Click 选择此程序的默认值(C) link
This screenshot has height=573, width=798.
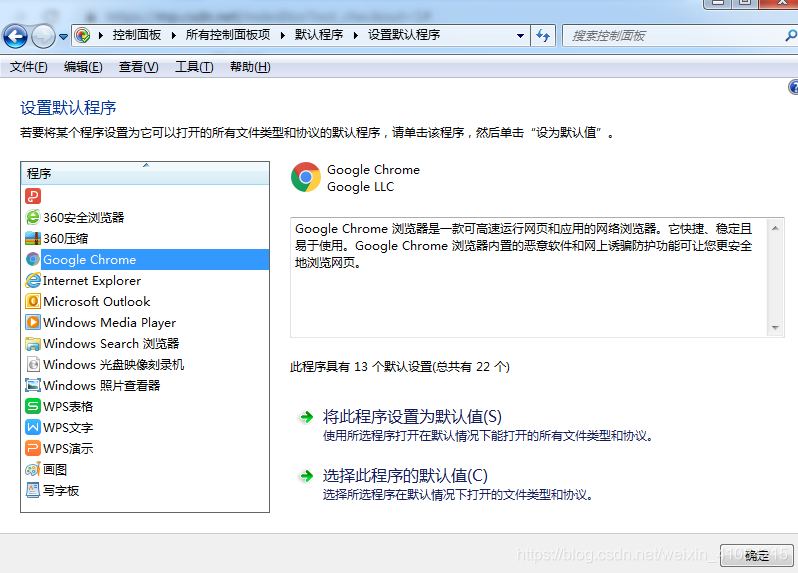[x=405, y=476]
